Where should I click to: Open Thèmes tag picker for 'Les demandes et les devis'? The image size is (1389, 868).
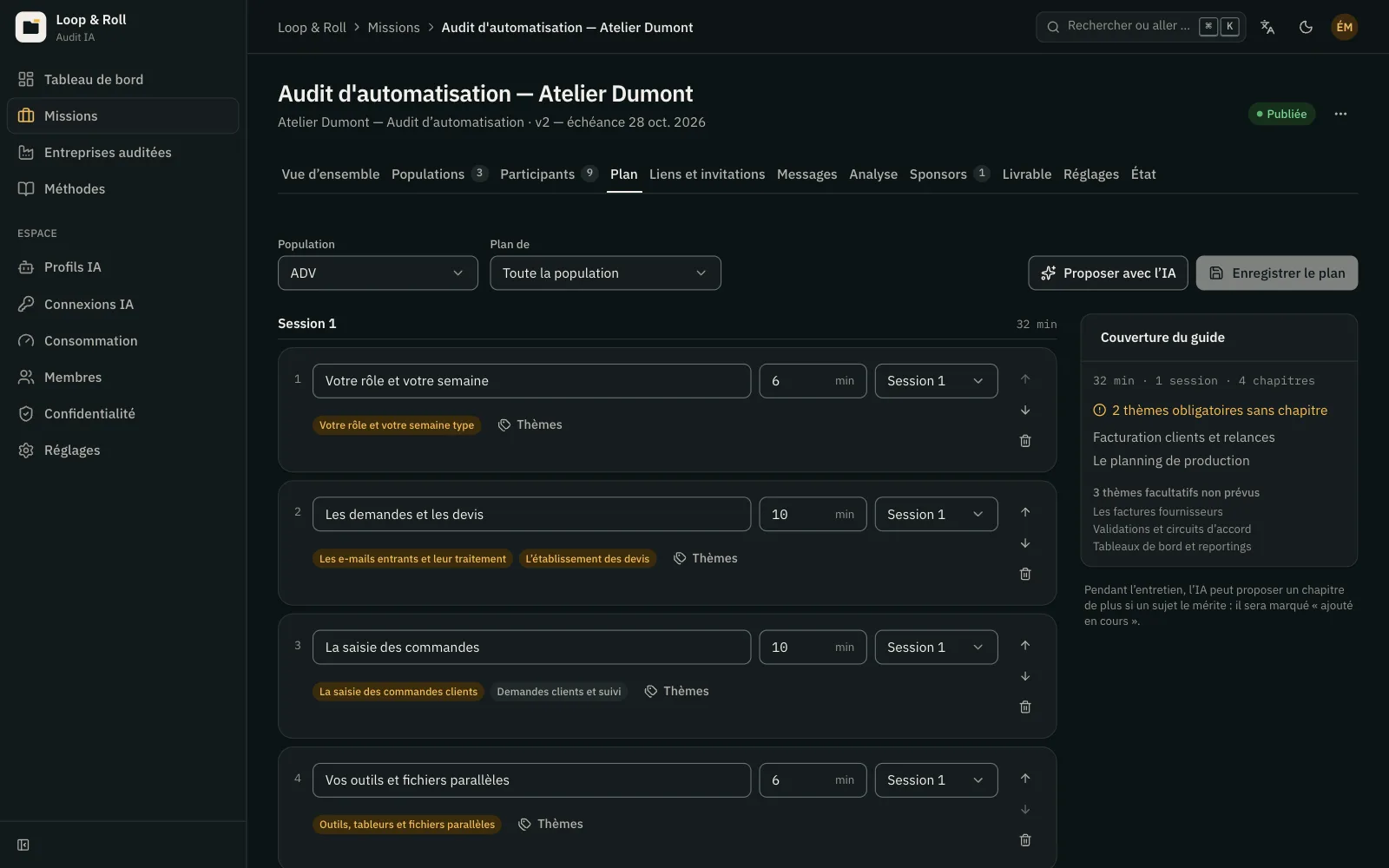706,558
